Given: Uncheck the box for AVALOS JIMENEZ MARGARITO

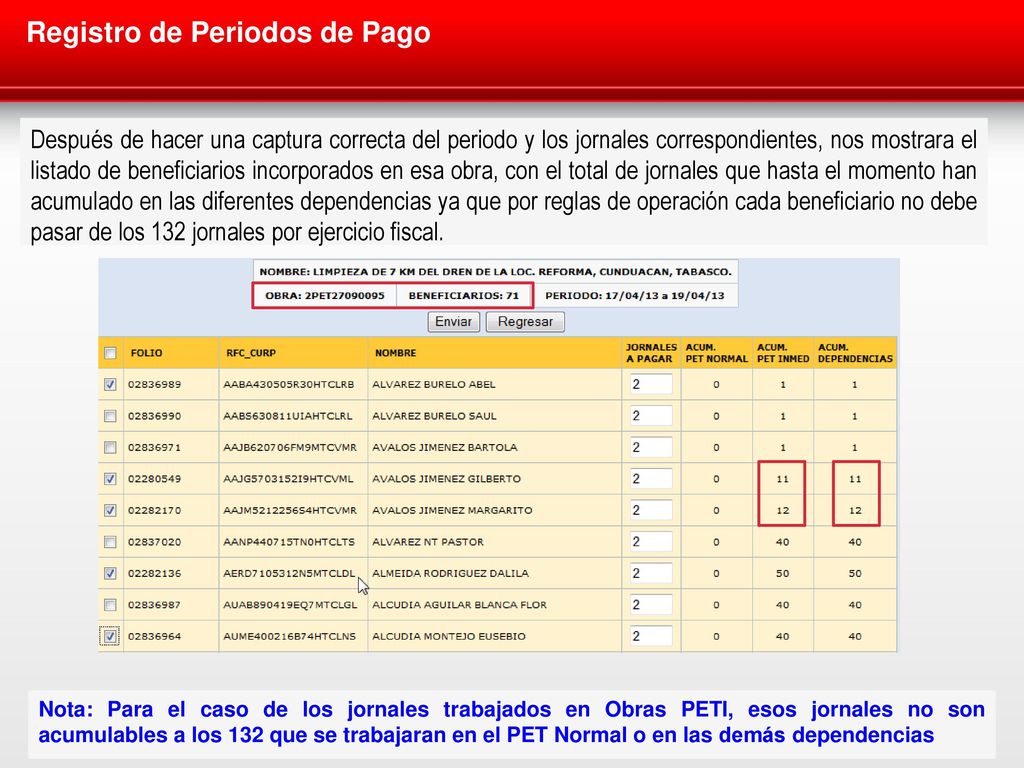Looking at the screenshot, I should coord(110,510).
